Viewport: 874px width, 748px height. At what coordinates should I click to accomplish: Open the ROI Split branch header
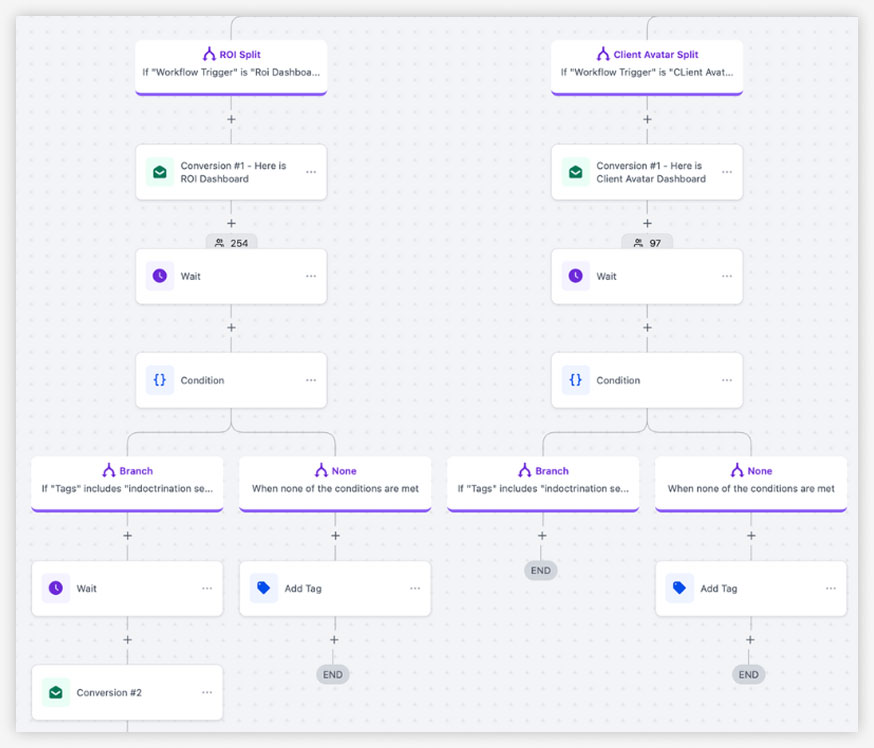tap(231, 64)
